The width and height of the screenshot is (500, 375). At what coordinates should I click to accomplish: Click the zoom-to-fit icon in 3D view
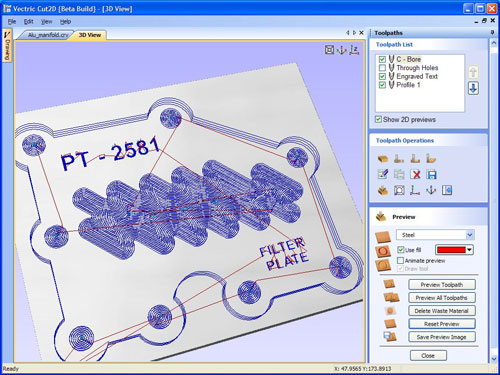click(x=329, y=50)
